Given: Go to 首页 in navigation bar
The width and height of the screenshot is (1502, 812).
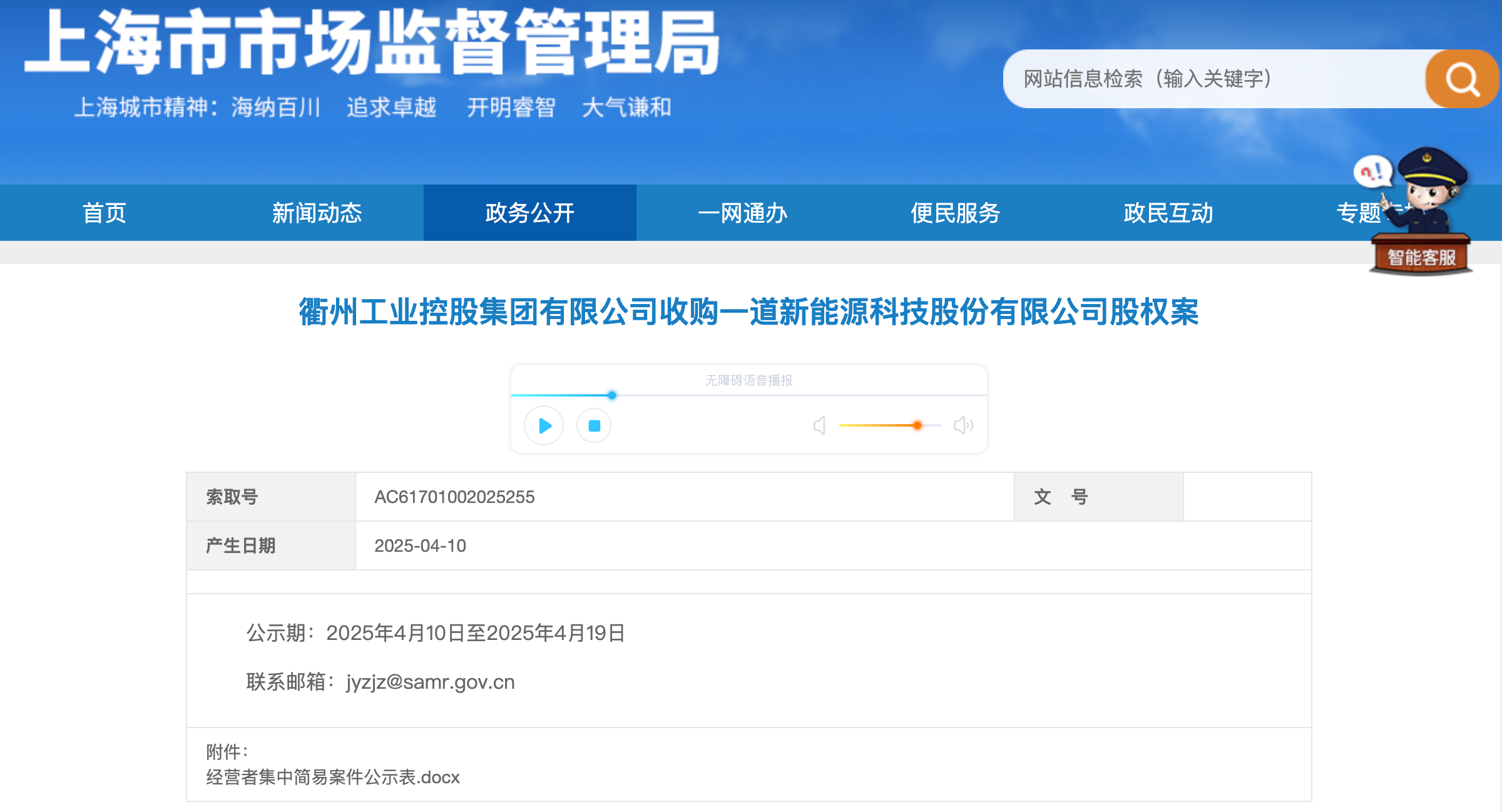Looking at the screenshot, I should [105, 213].
